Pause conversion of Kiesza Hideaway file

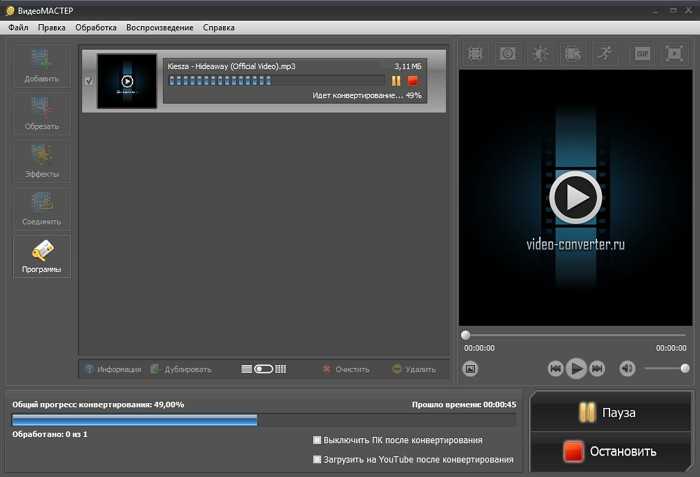396,81
